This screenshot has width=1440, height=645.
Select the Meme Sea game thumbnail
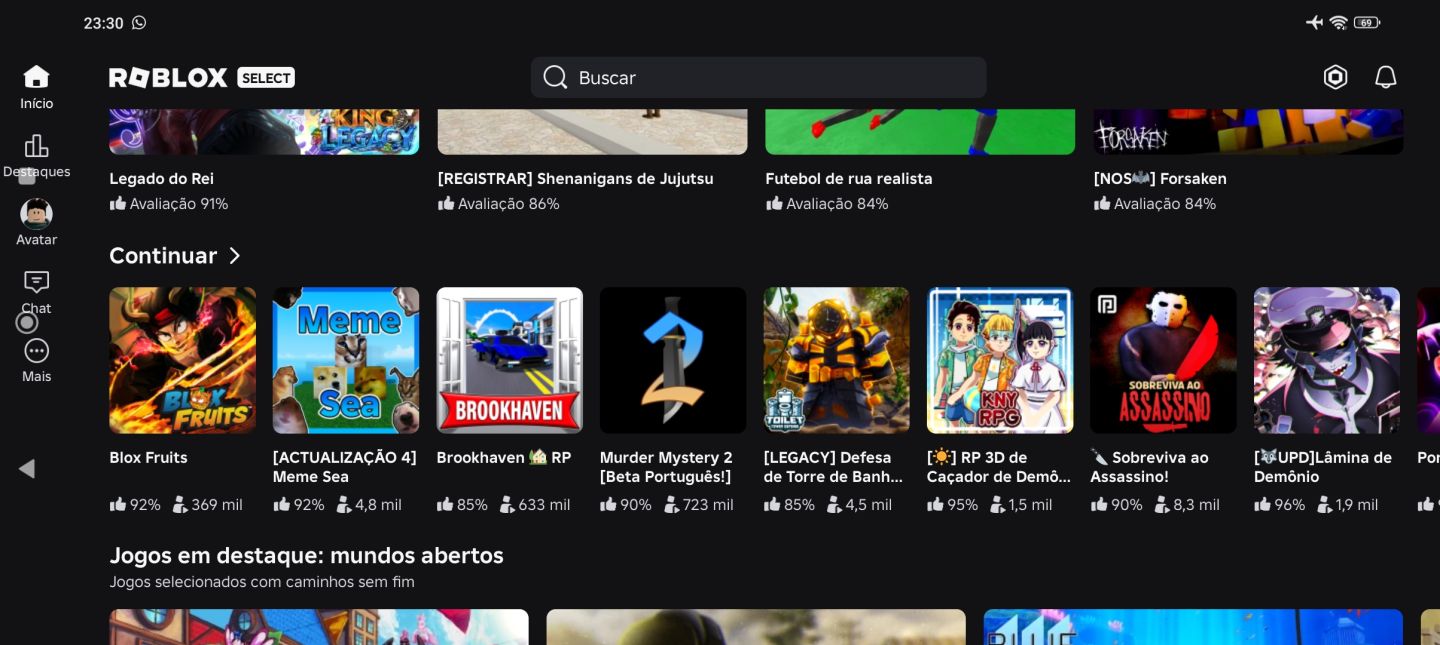point(346,360)
